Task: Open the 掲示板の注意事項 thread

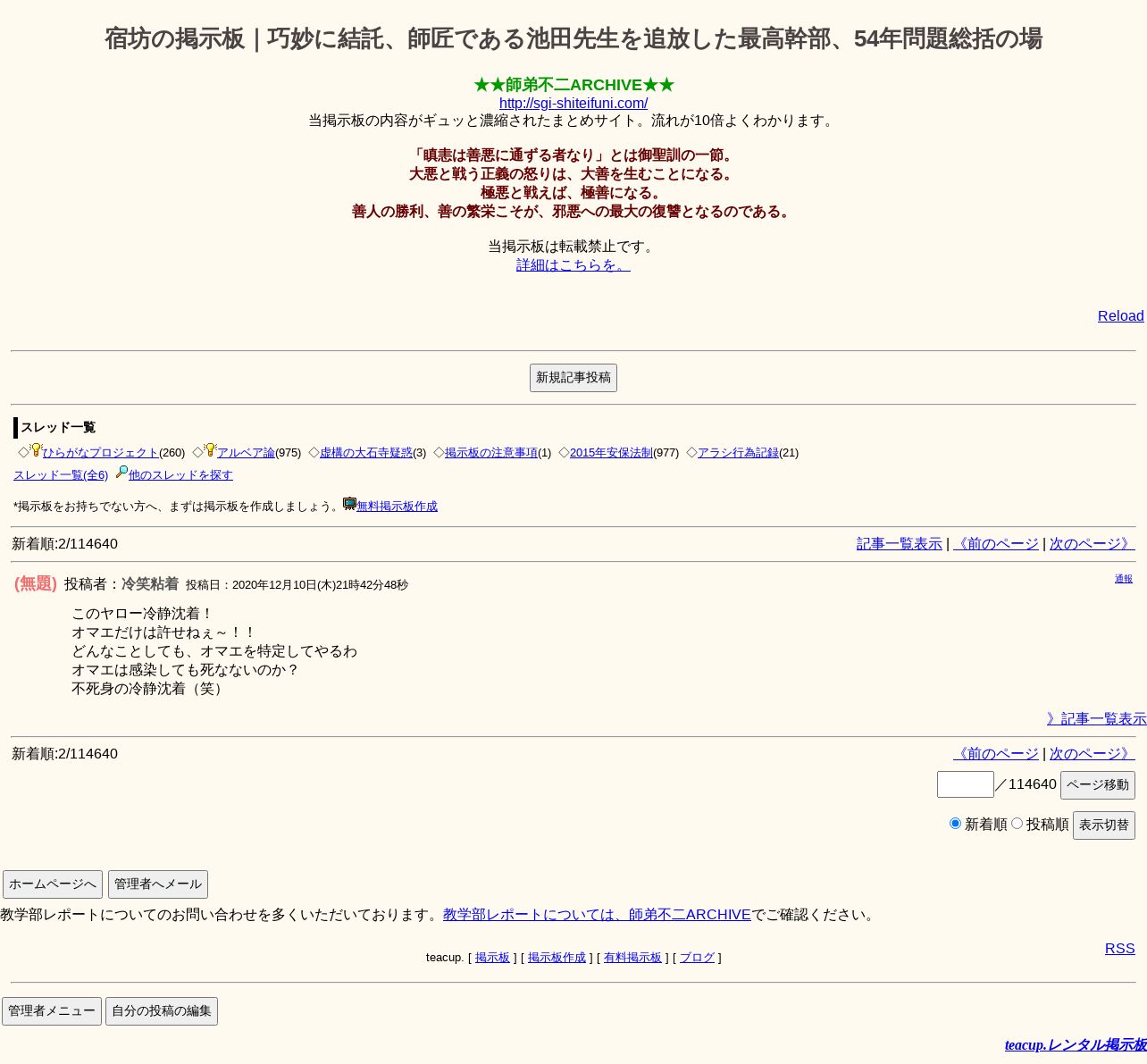Action: pos(491,453)
